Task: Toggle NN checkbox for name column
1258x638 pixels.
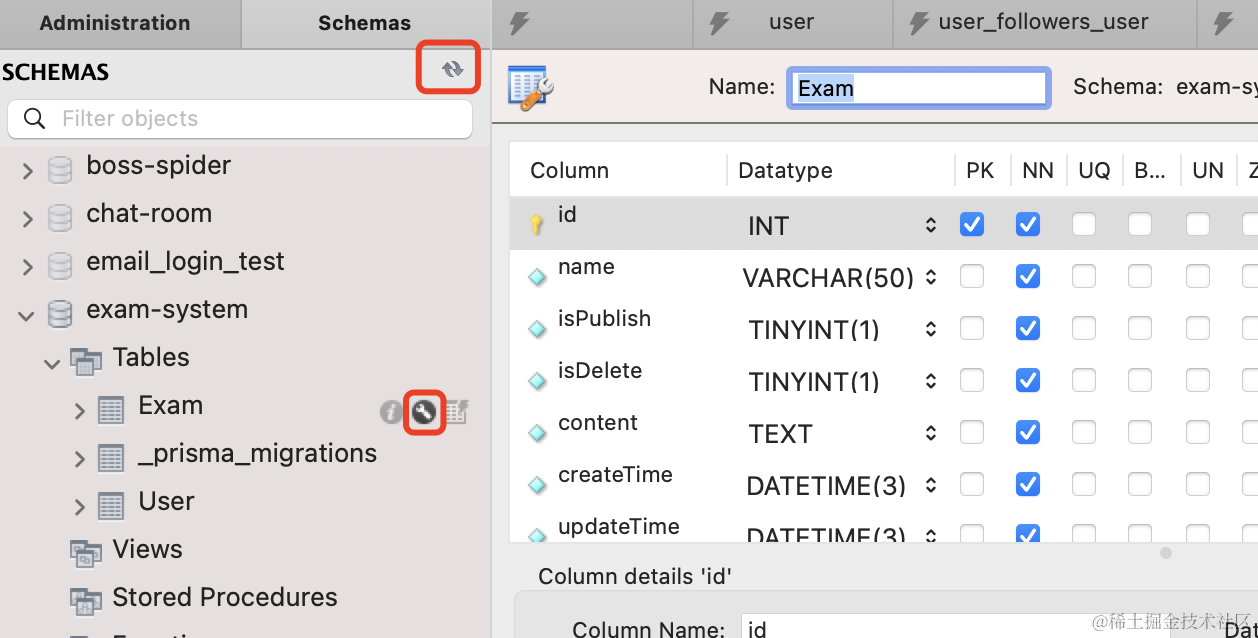Action: point(1027,276)
